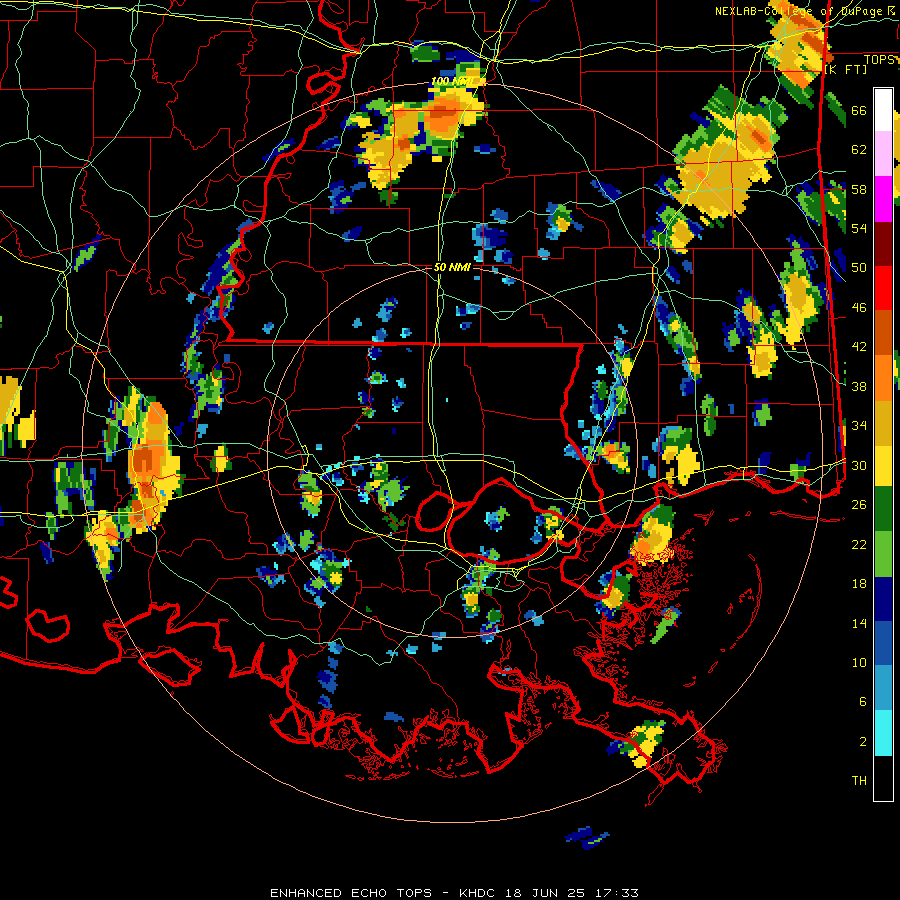The width and height of the screenshot is (900, 900).
Task: Select the bright yellow legend swatch
Action: [883, 465]
